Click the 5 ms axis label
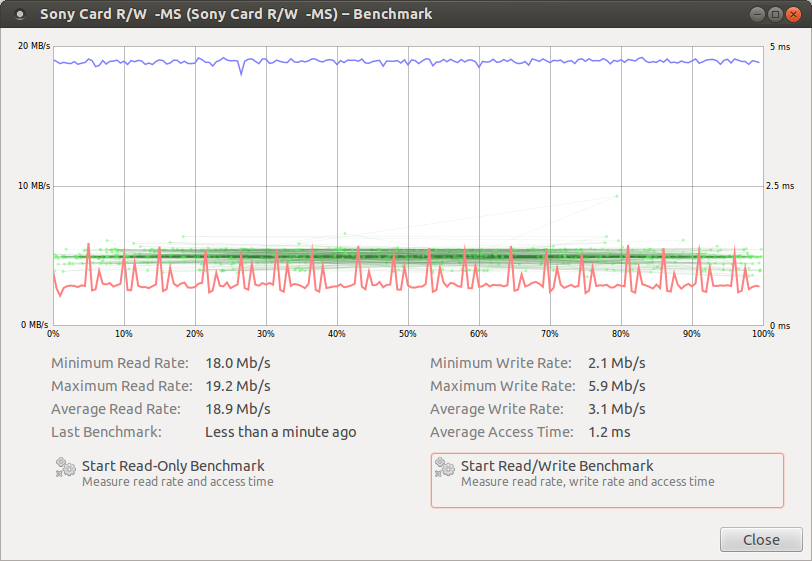Image resolution: width=812 pixels, height=561 pixels. (779, 47)
